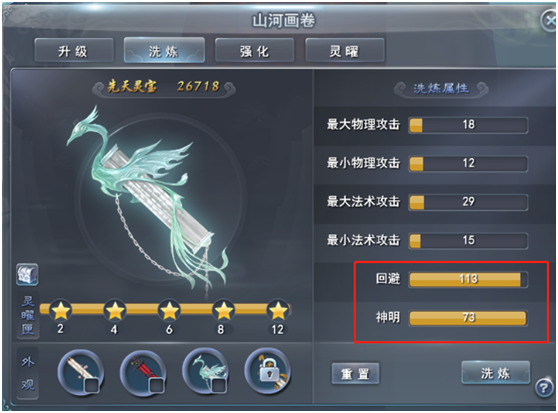Select the red scroll appearance icon
This screenshot has width=558, height=413.
point(143,372)
